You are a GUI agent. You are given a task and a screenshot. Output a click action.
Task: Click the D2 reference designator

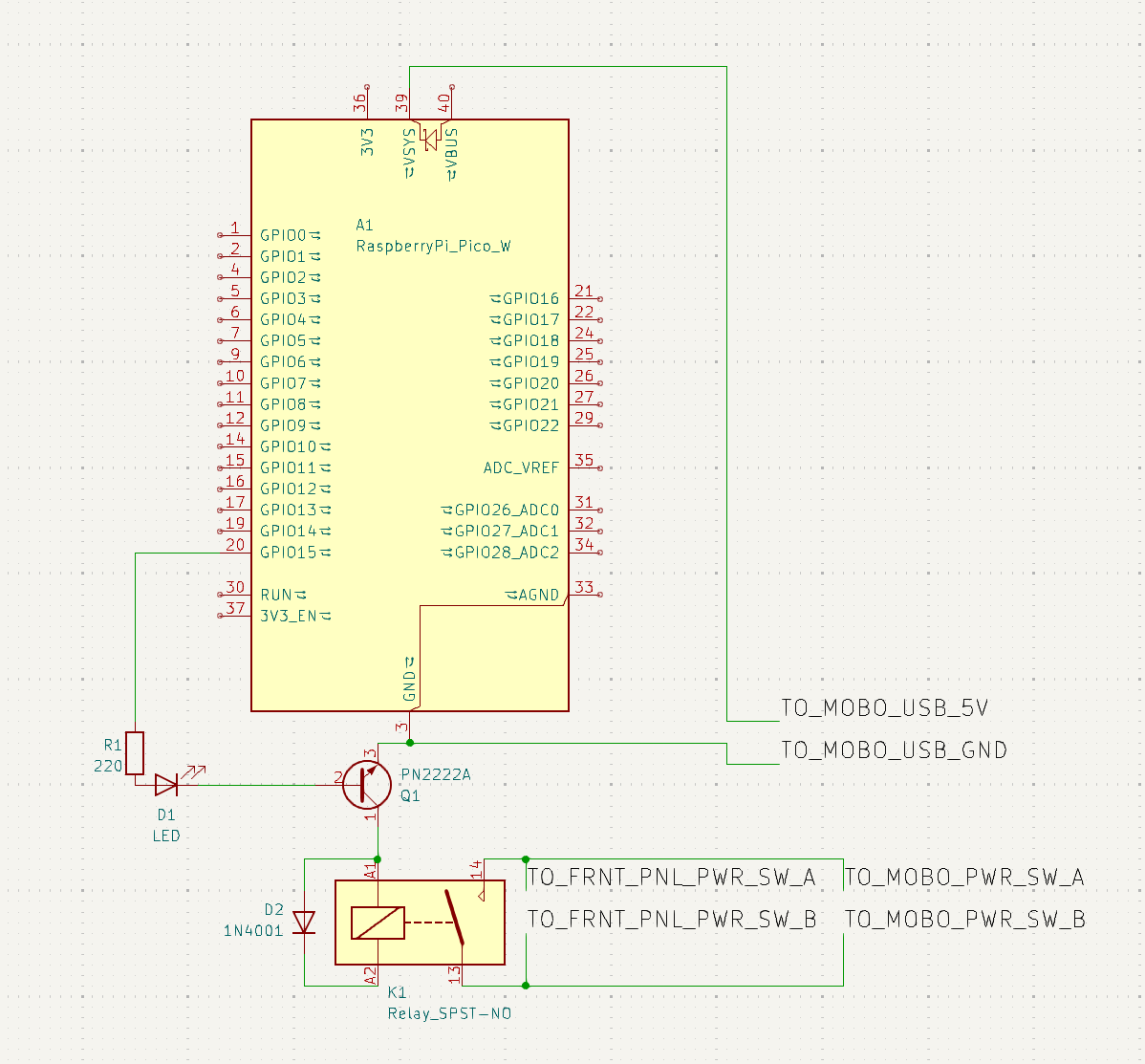pyautogui.click(x=274, y=910)
